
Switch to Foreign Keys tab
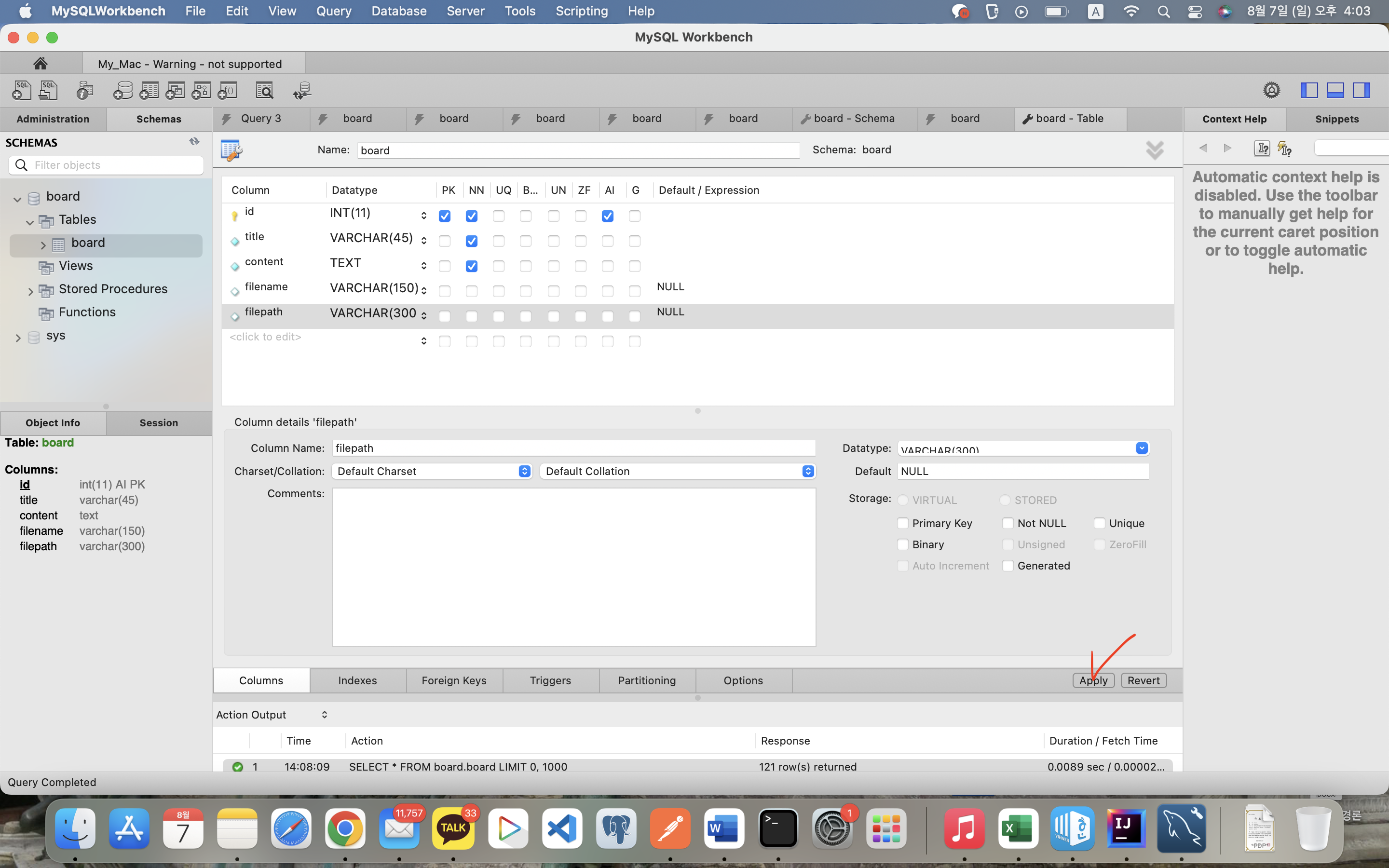pos(454,680)
